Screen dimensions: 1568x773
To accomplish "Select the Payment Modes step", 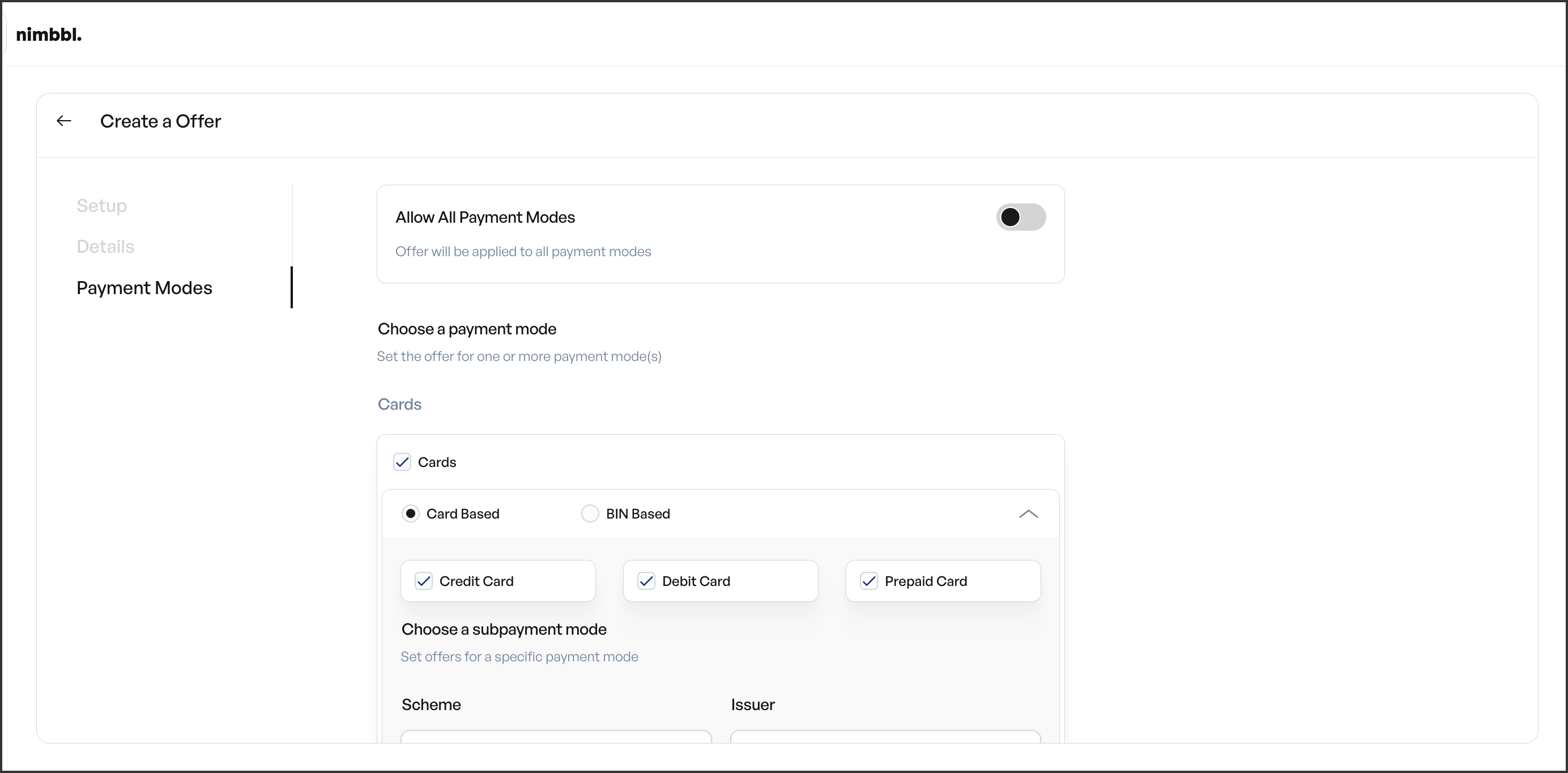I will pyautogui.click(x=144, y=287).
